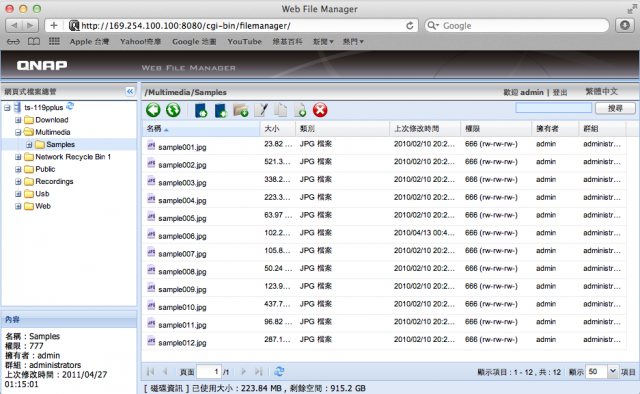Click the 登出 logout link
This screenshot has height=394, width=640.
[x=560, y=92]
